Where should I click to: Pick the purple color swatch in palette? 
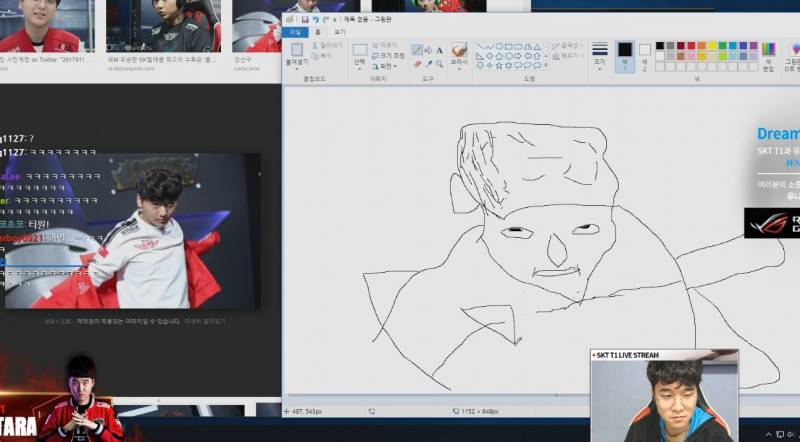(x=754, y=46)
